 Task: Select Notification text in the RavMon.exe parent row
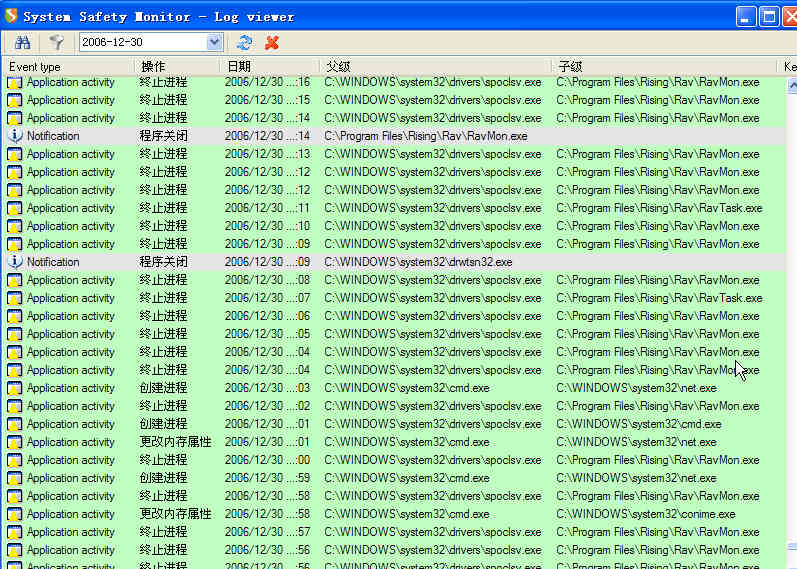(x=53, y=136)
